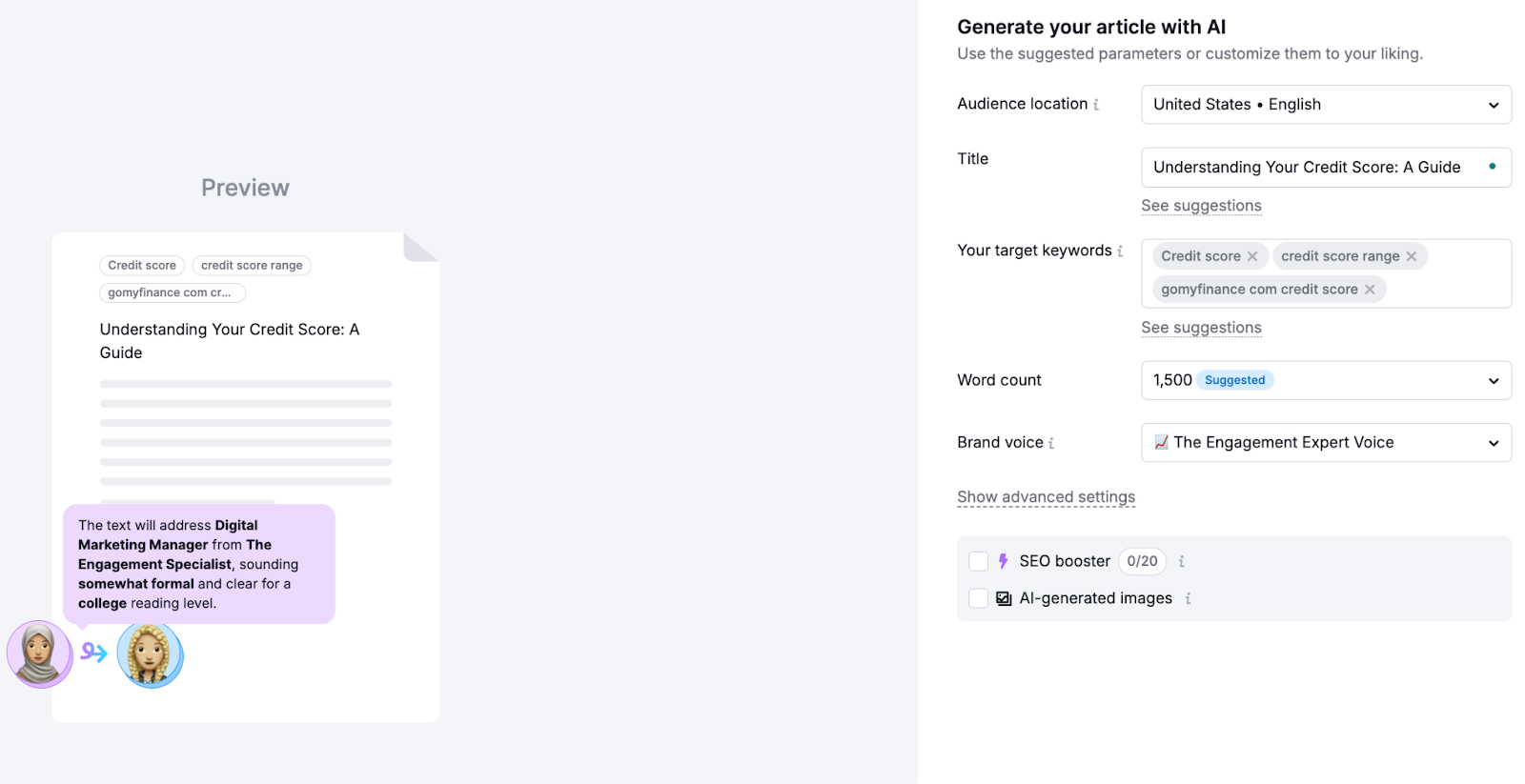
Task: Enable the SEO booster checkbox
Action: [978, 561]
